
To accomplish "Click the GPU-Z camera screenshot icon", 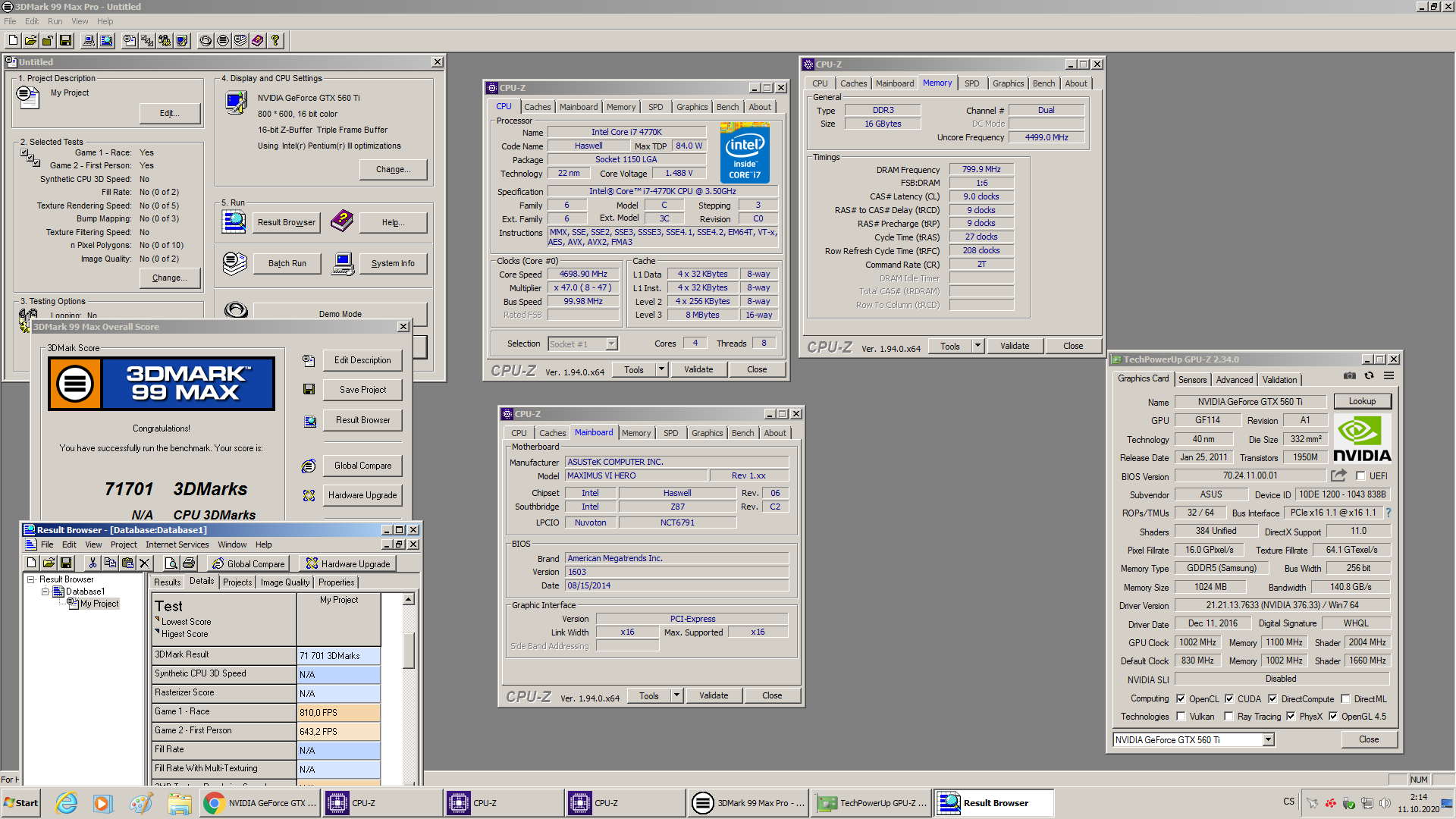I will point(1350,376).
